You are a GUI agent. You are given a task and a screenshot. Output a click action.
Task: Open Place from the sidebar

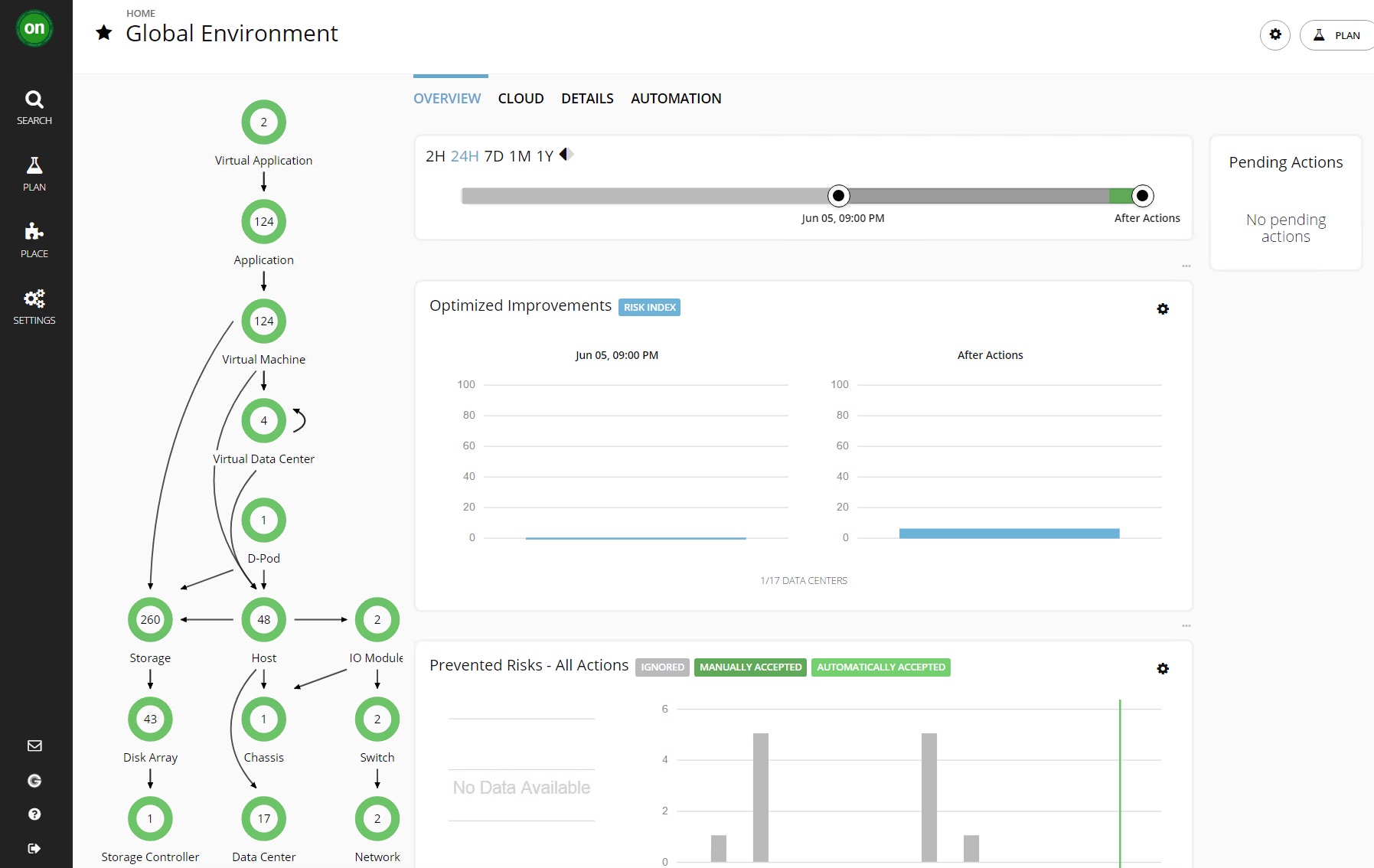[x=34, y=240]
